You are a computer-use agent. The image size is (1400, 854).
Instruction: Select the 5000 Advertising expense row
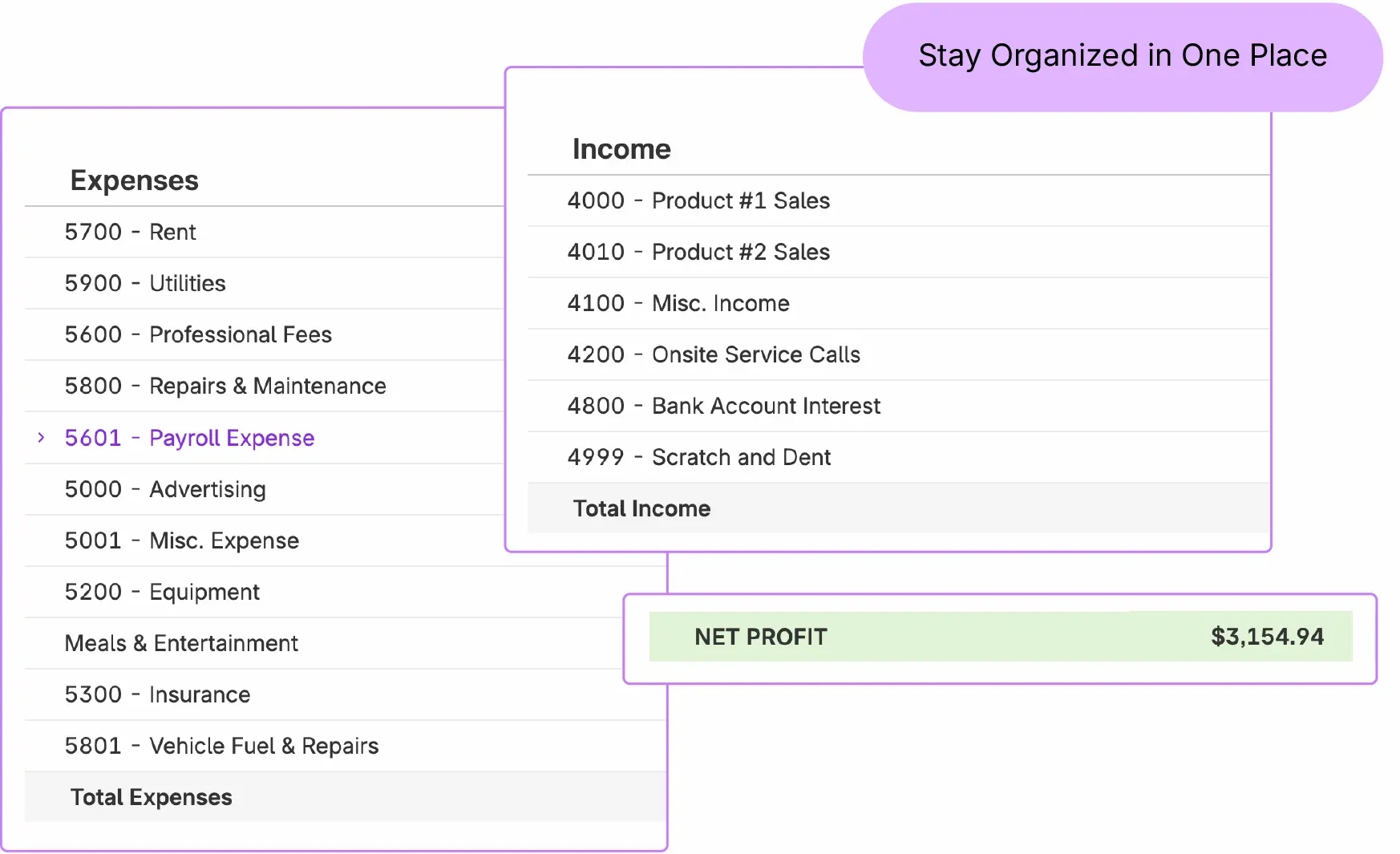click(x=165, y=489)
